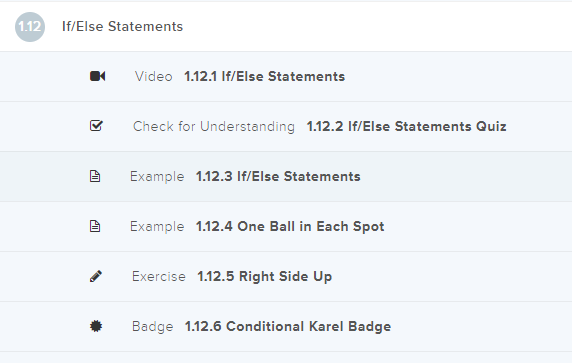572x363 pixels.
Task: Click the video camera icon for lesson 1.12.1
Action: 97,76
